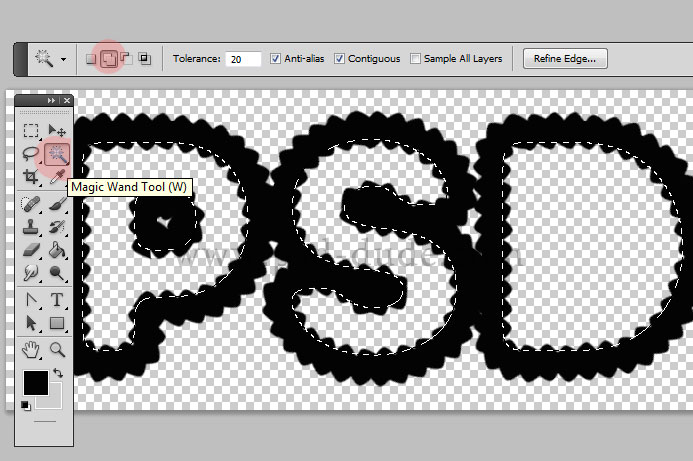Click the Tolerance value field

(243, 59)
